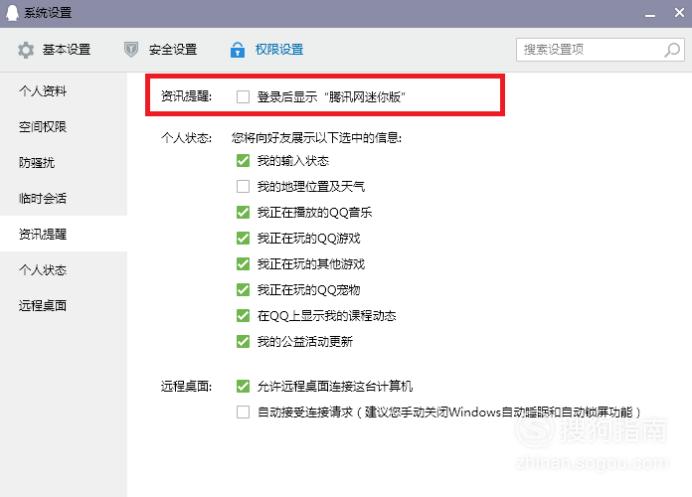
Task: Enable 自动接受连接请求 checkbox
Action: [243, 412]
